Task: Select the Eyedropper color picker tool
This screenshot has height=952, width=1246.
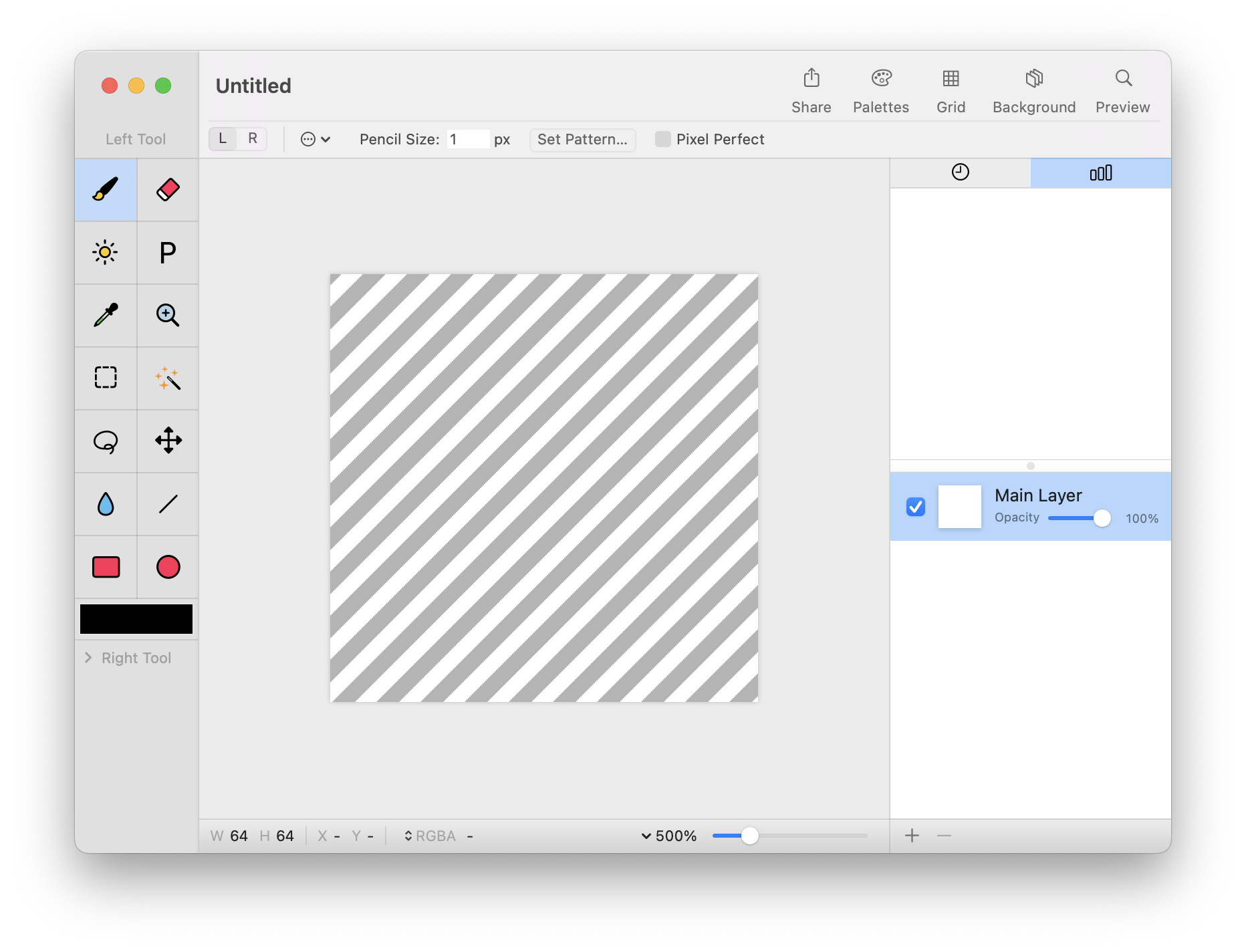Action: tap(106, 315)
